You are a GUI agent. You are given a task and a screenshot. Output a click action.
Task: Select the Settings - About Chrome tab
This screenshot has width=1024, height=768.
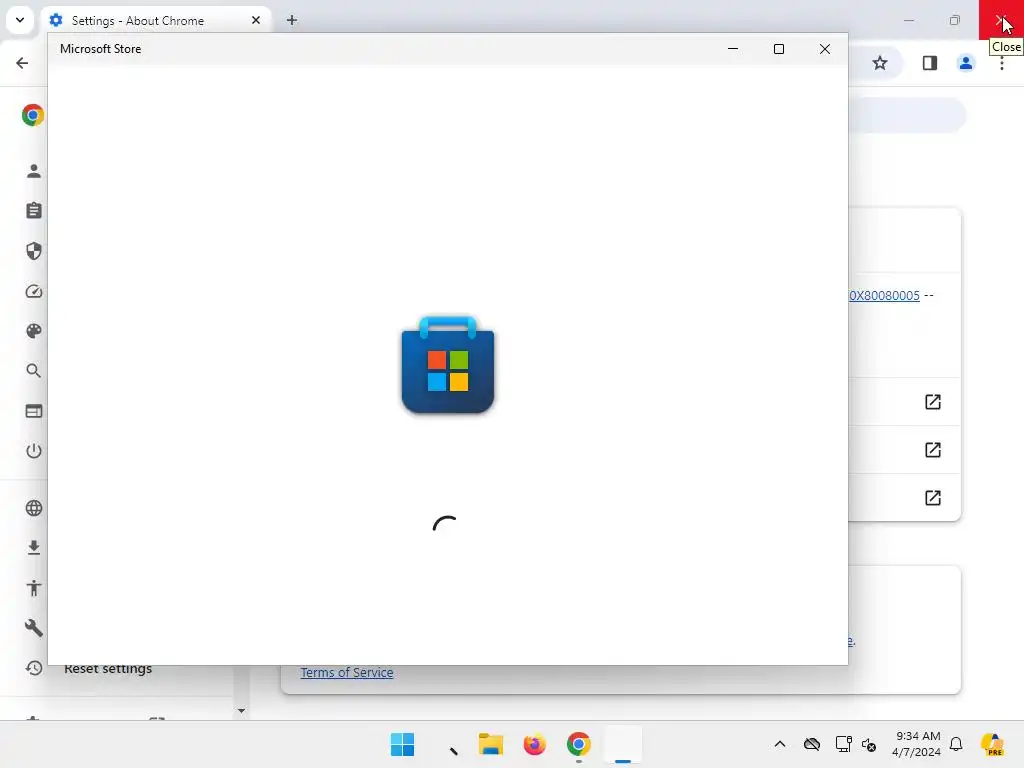[155, 20]
